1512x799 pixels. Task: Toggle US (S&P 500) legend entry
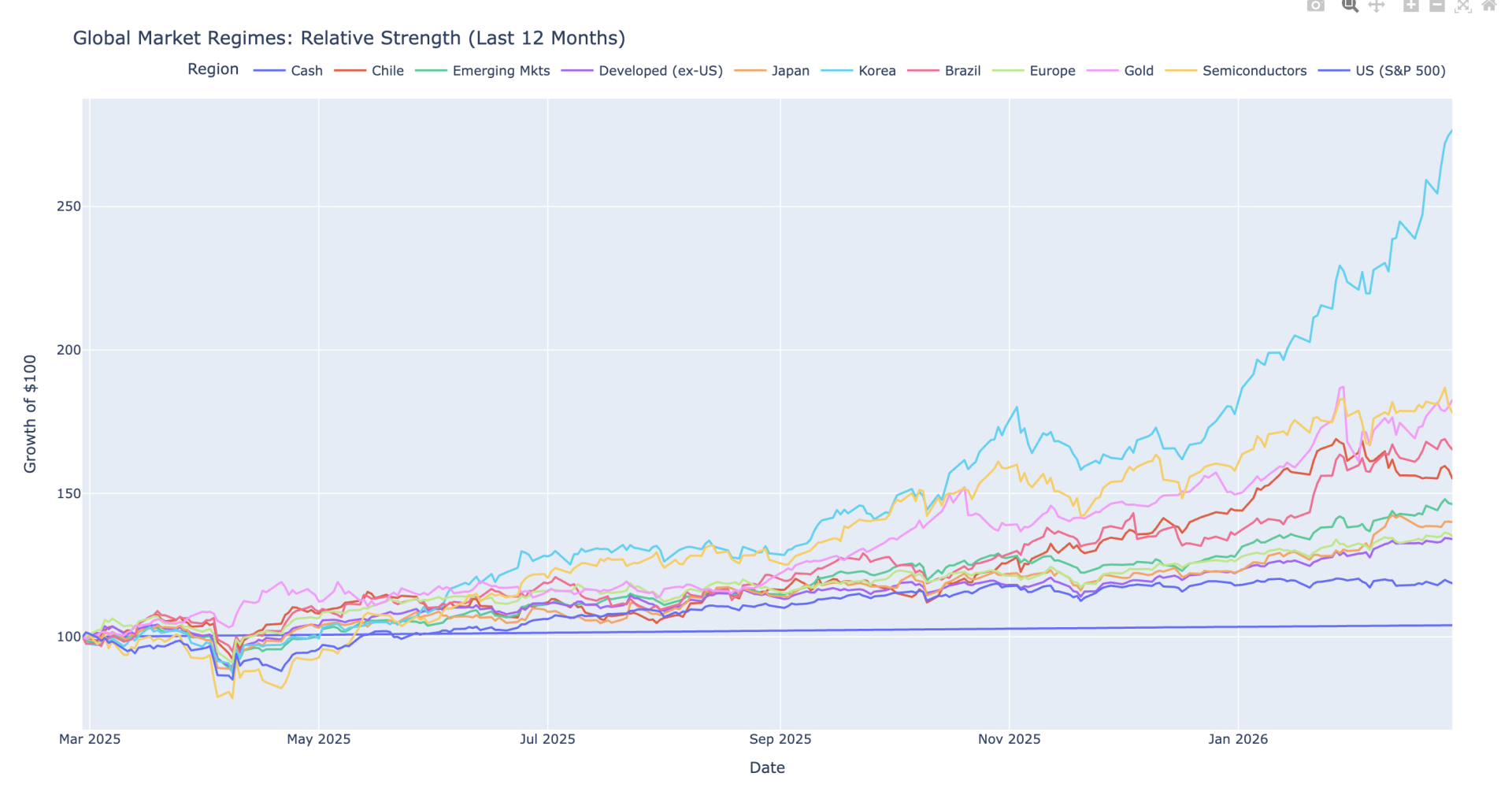1400,71
